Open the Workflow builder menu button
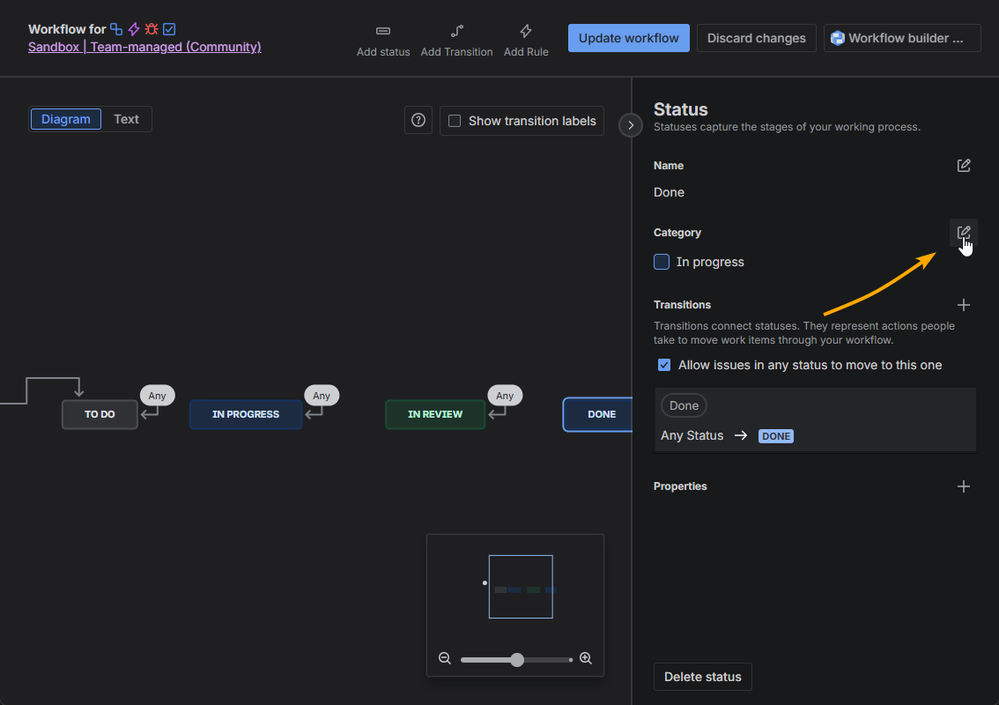The height and width of the screenshot is (705, 999). 902,38
